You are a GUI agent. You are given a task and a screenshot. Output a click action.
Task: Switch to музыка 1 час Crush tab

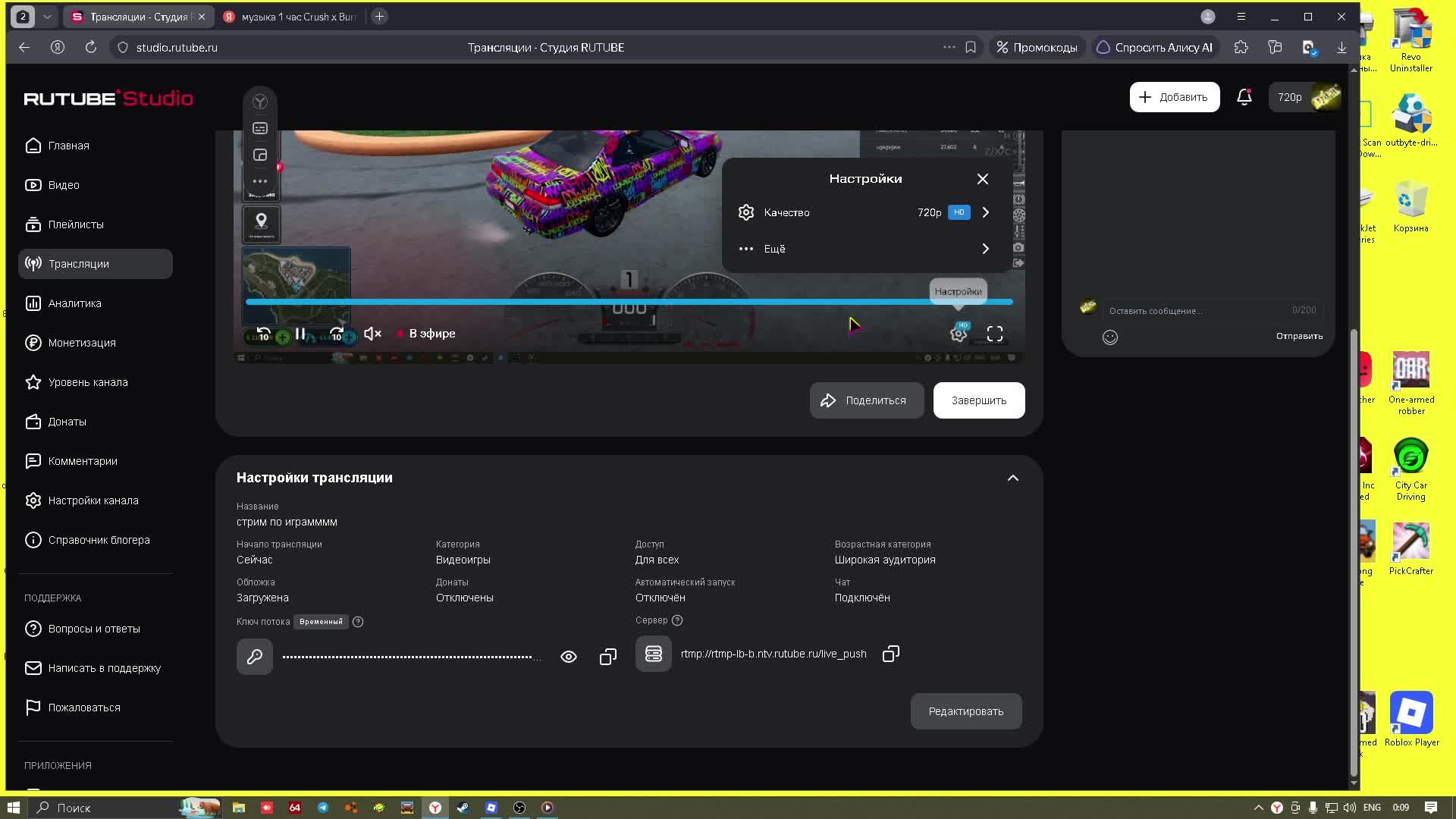pyautogui.click(x=290, y=17)
